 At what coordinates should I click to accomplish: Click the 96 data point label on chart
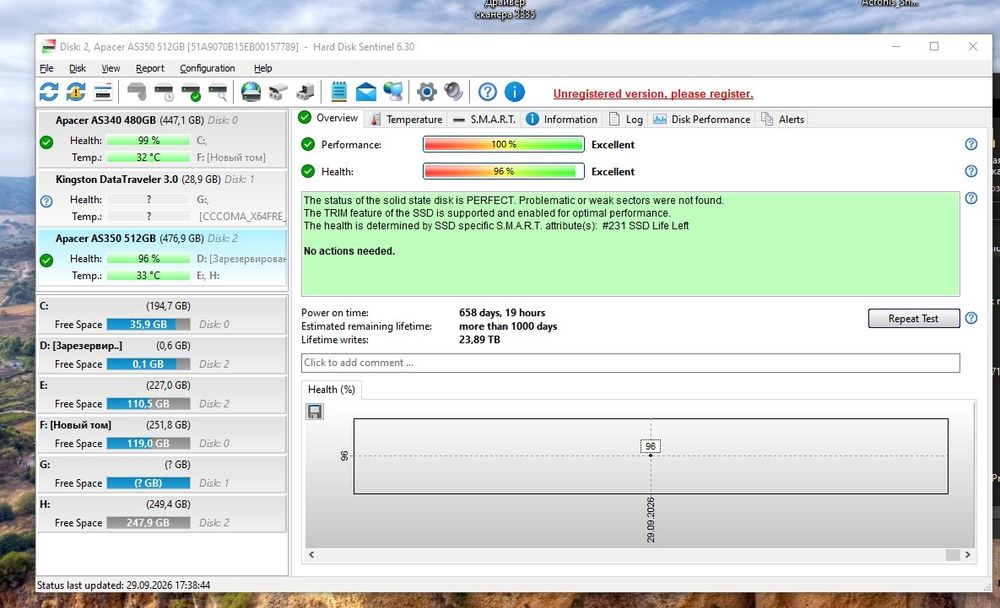coord(651,446)
